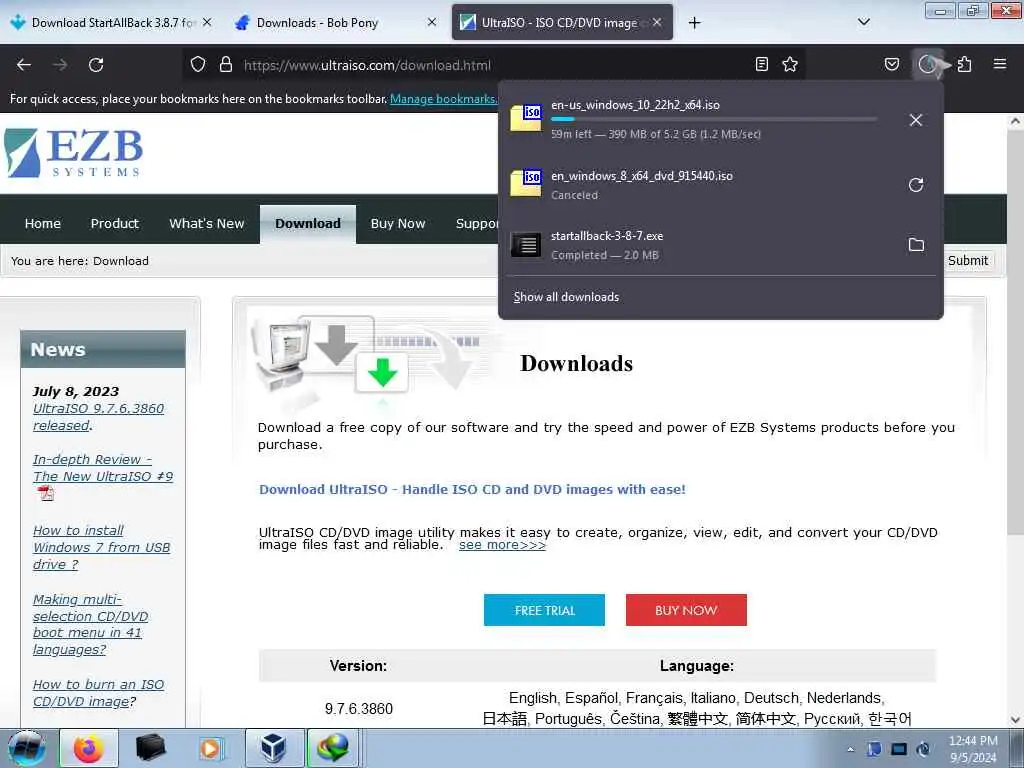This screenshot has height=768, width=1024.
Task: Click the Submit button
Action: tap(968, 261)
